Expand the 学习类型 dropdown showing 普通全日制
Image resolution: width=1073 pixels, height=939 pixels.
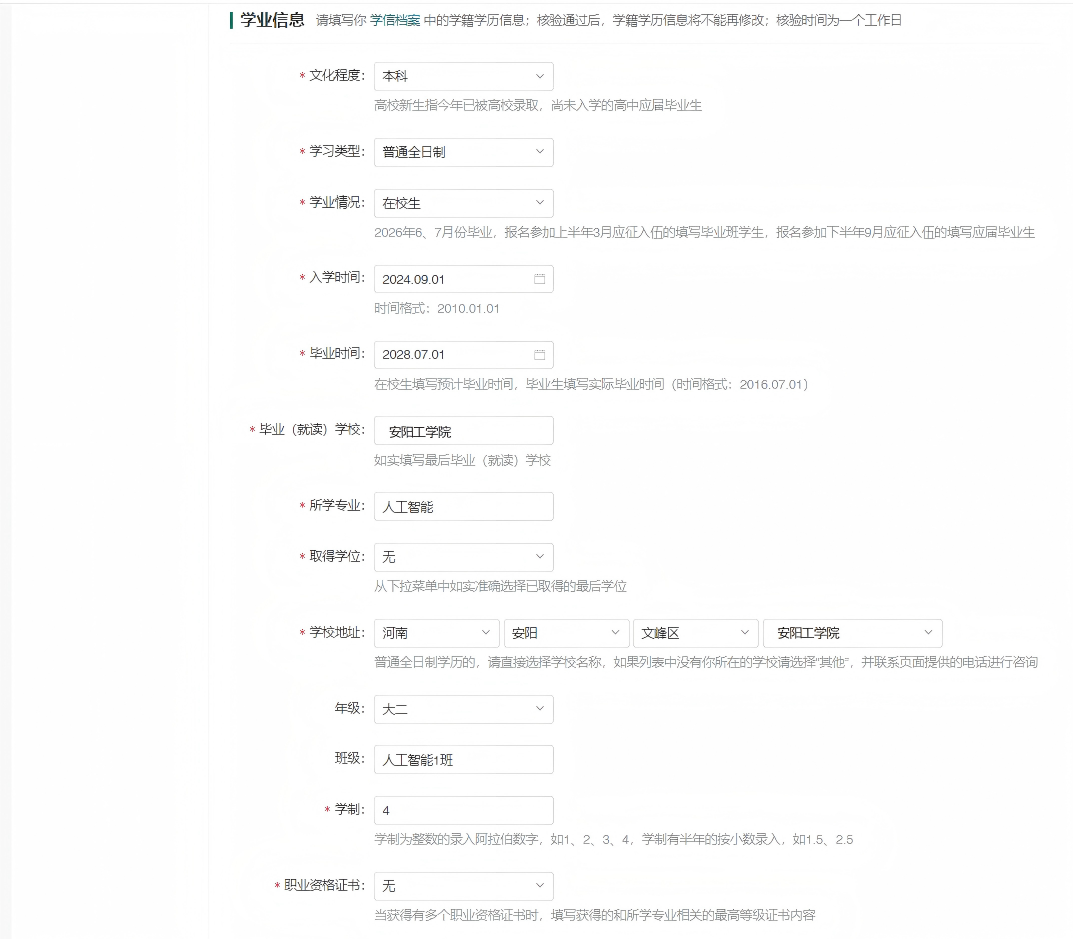click(463, 152)
